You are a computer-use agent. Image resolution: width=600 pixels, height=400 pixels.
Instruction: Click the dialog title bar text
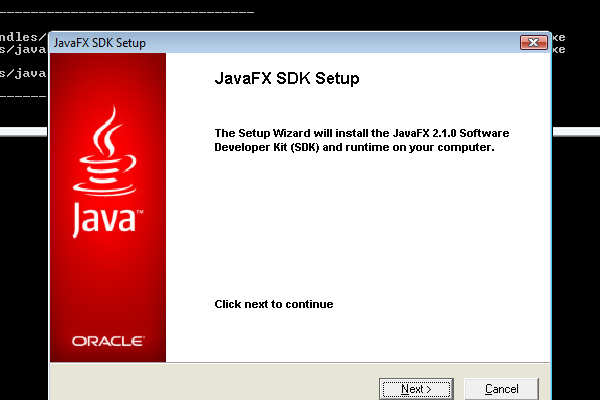97,43
